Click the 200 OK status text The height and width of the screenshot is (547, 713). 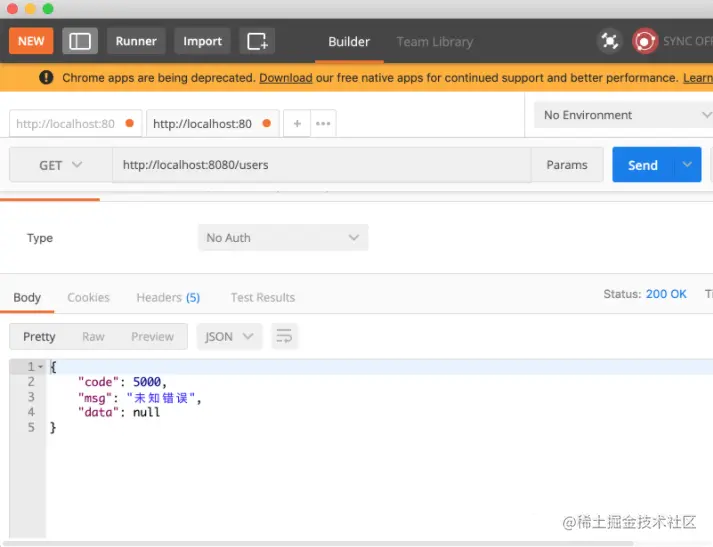(666, 294)
